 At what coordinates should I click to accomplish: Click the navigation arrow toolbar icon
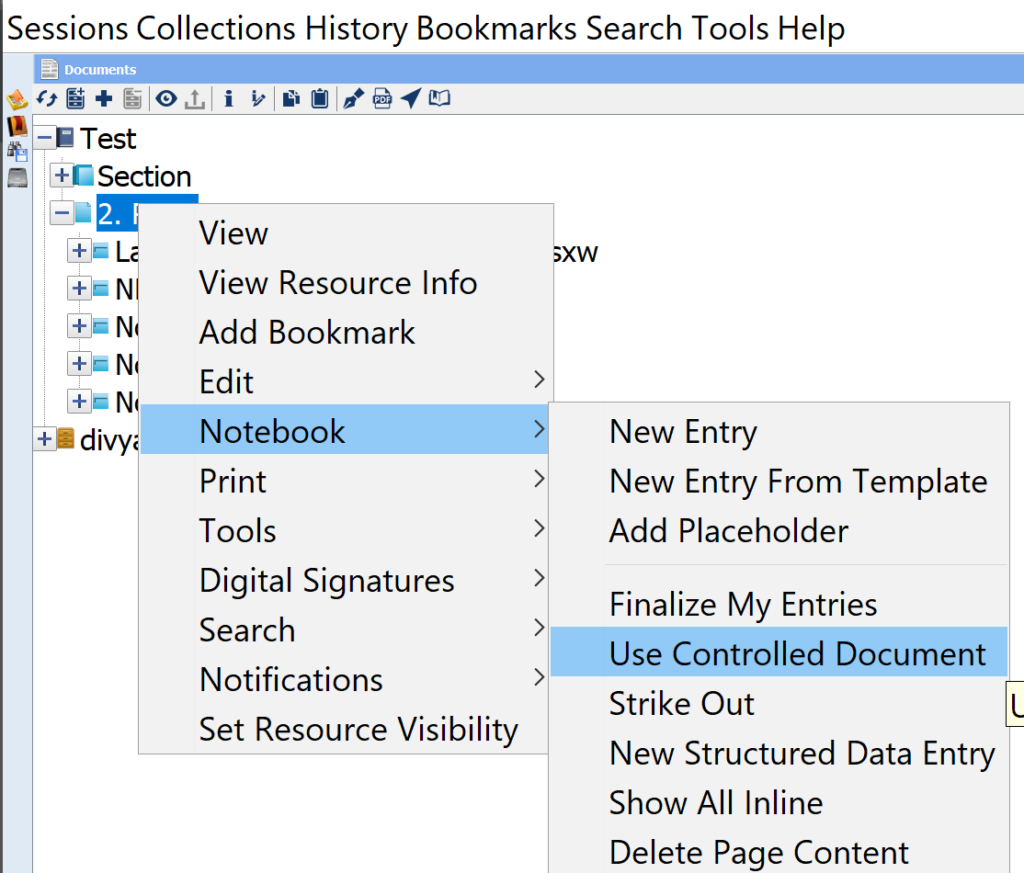click(x=410, y=98)
